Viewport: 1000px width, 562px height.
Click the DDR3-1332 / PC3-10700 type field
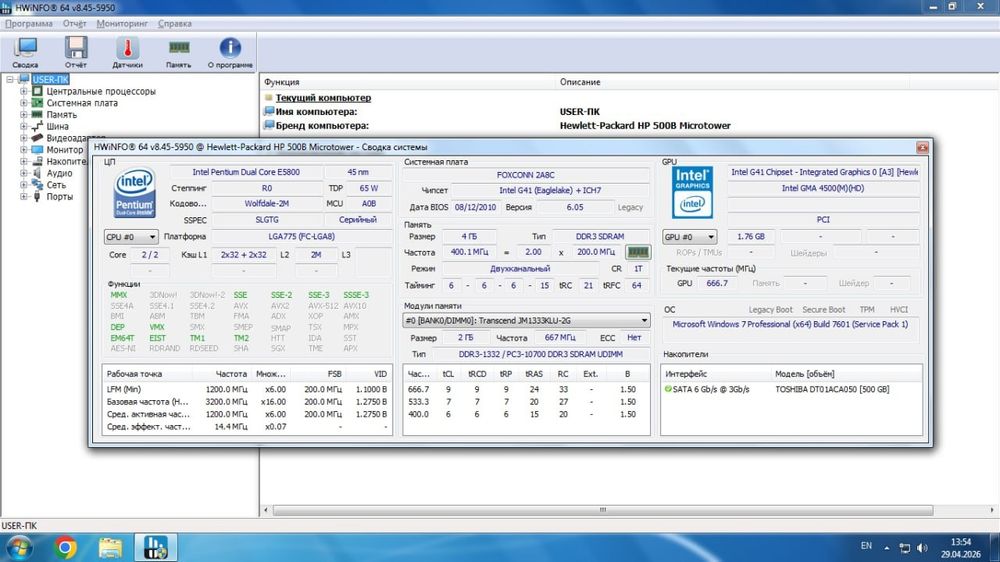pos(540,354)
